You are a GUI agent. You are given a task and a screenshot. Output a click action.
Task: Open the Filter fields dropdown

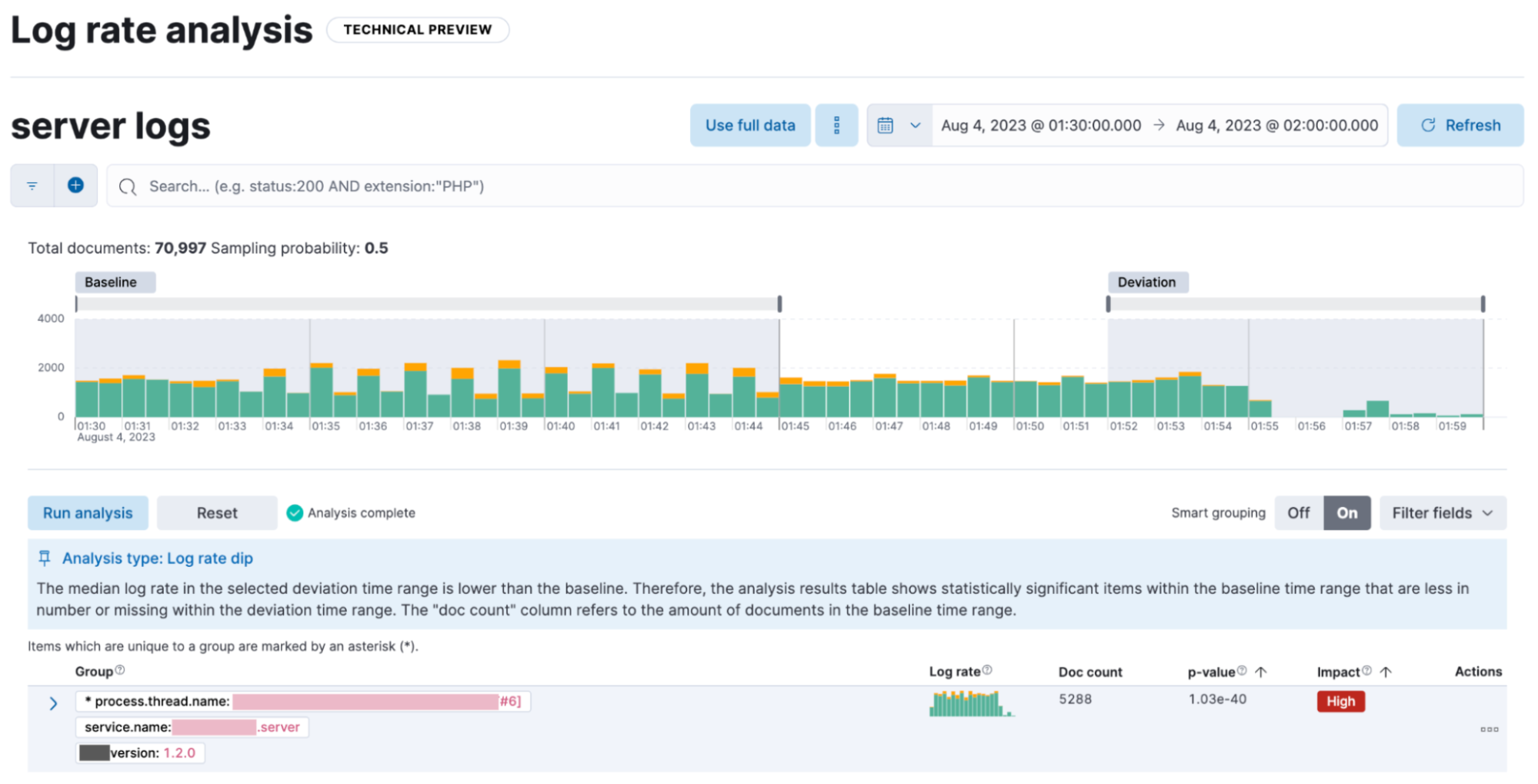pos(1442,512)
